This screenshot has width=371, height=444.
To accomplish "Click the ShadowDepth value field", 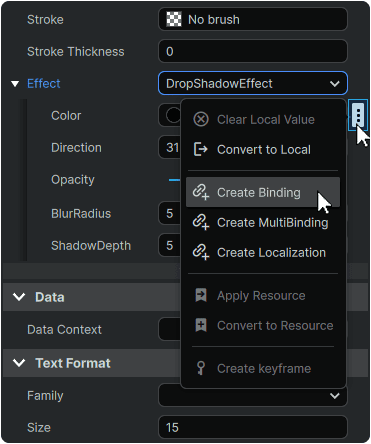I will (169, 245).
